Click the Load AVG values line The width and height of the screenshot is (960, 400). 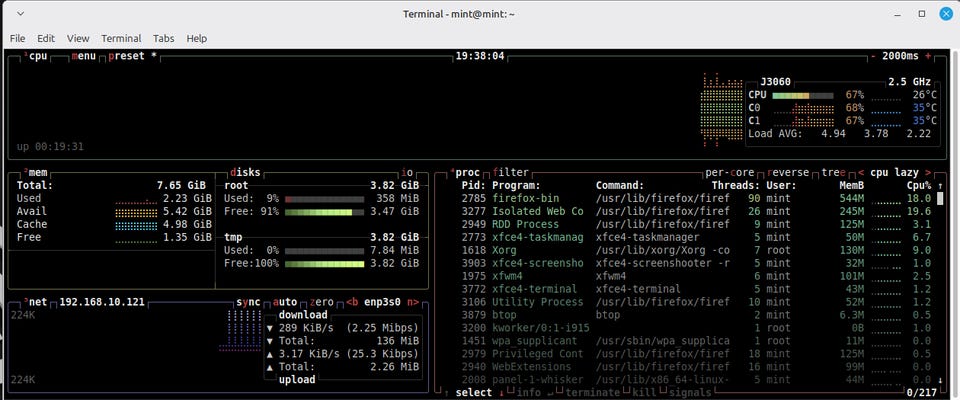[839, 134]
